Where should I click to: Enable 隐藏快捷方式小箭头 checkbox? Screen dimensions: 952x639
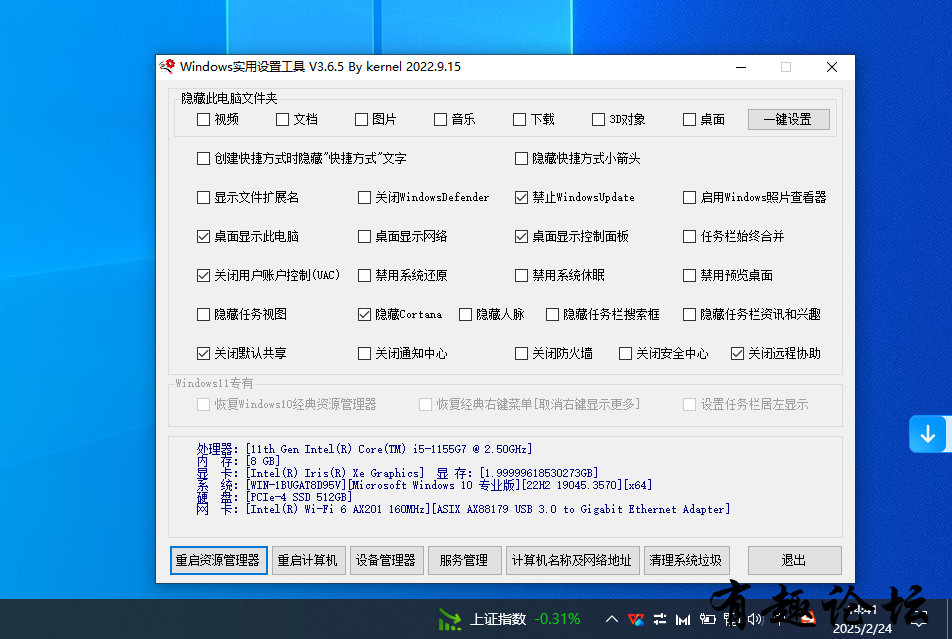pos(521,159)
